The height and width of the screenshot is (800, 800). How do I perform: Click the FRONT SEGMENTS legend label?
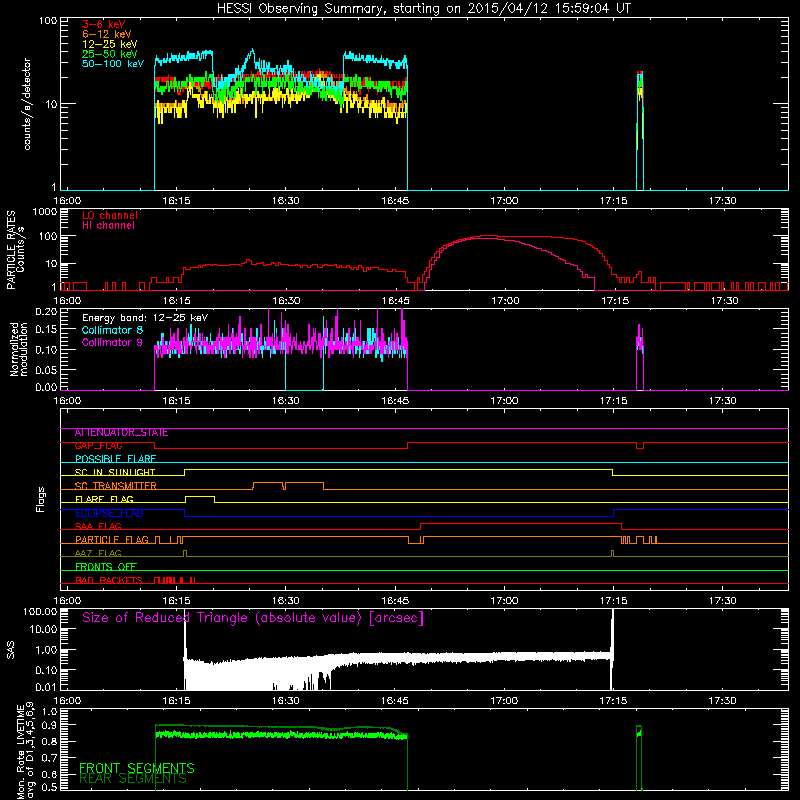137,768
